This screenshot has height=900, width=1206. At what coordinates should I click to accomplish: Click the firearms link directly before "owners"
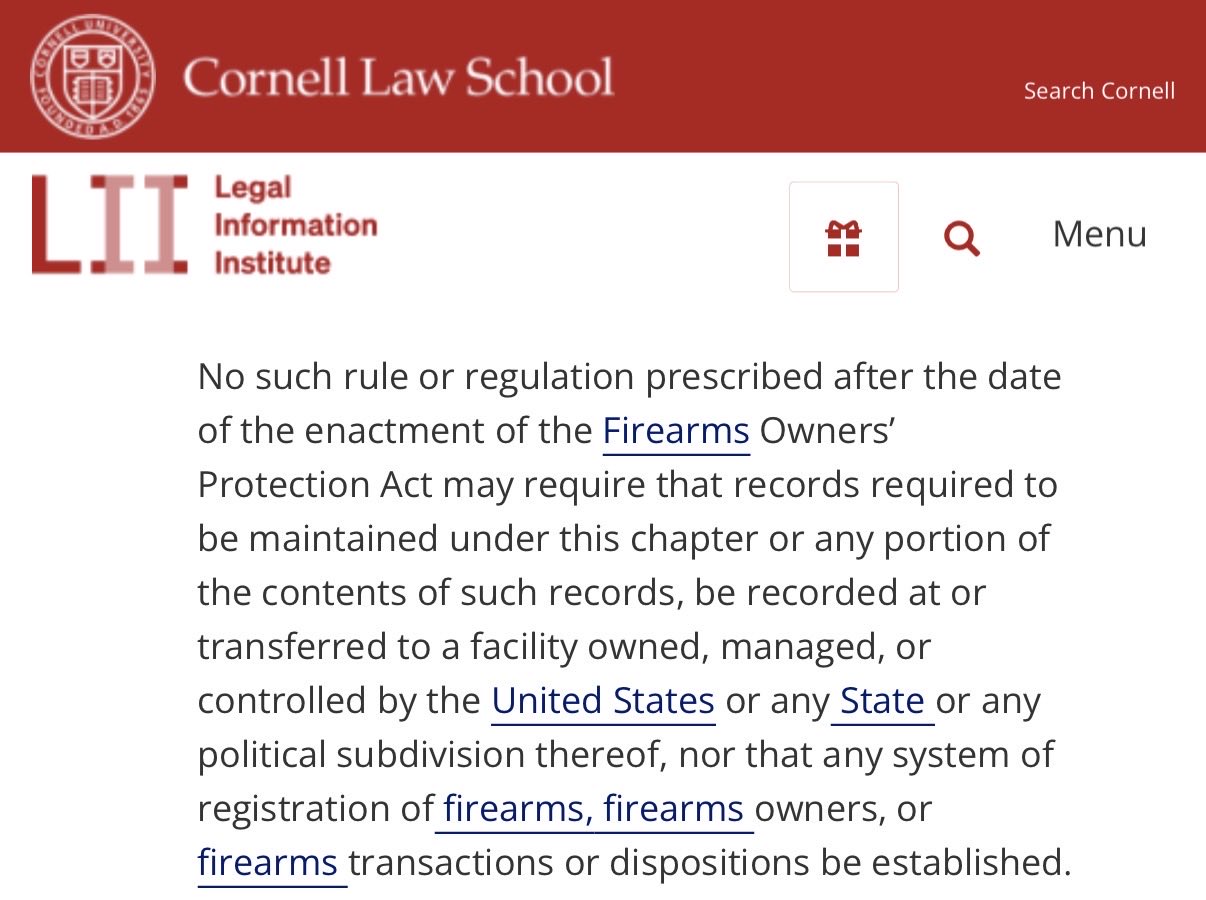(x=673, y=809)
